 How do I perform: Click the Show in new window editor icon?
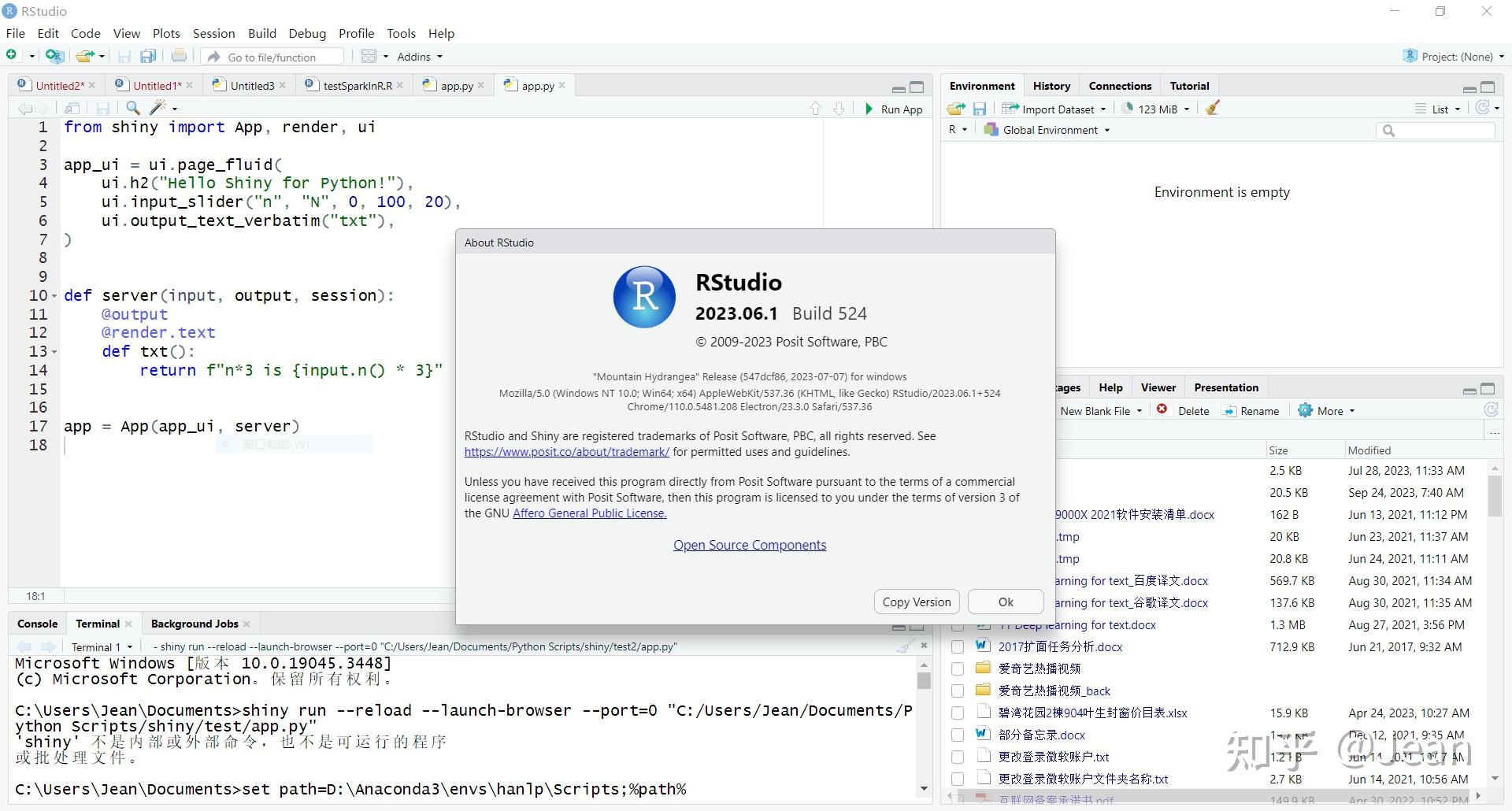pyautogui.click(x=72, y=109)
